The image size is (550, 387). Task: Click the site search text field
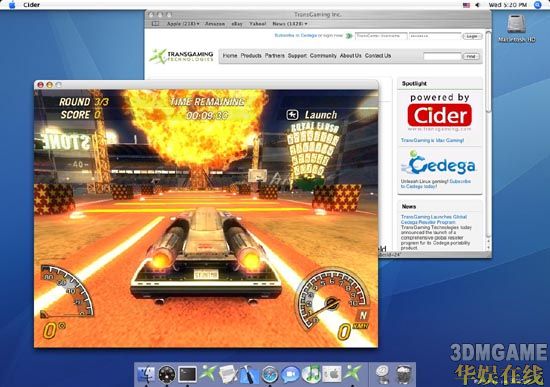[x=442, y=56]
